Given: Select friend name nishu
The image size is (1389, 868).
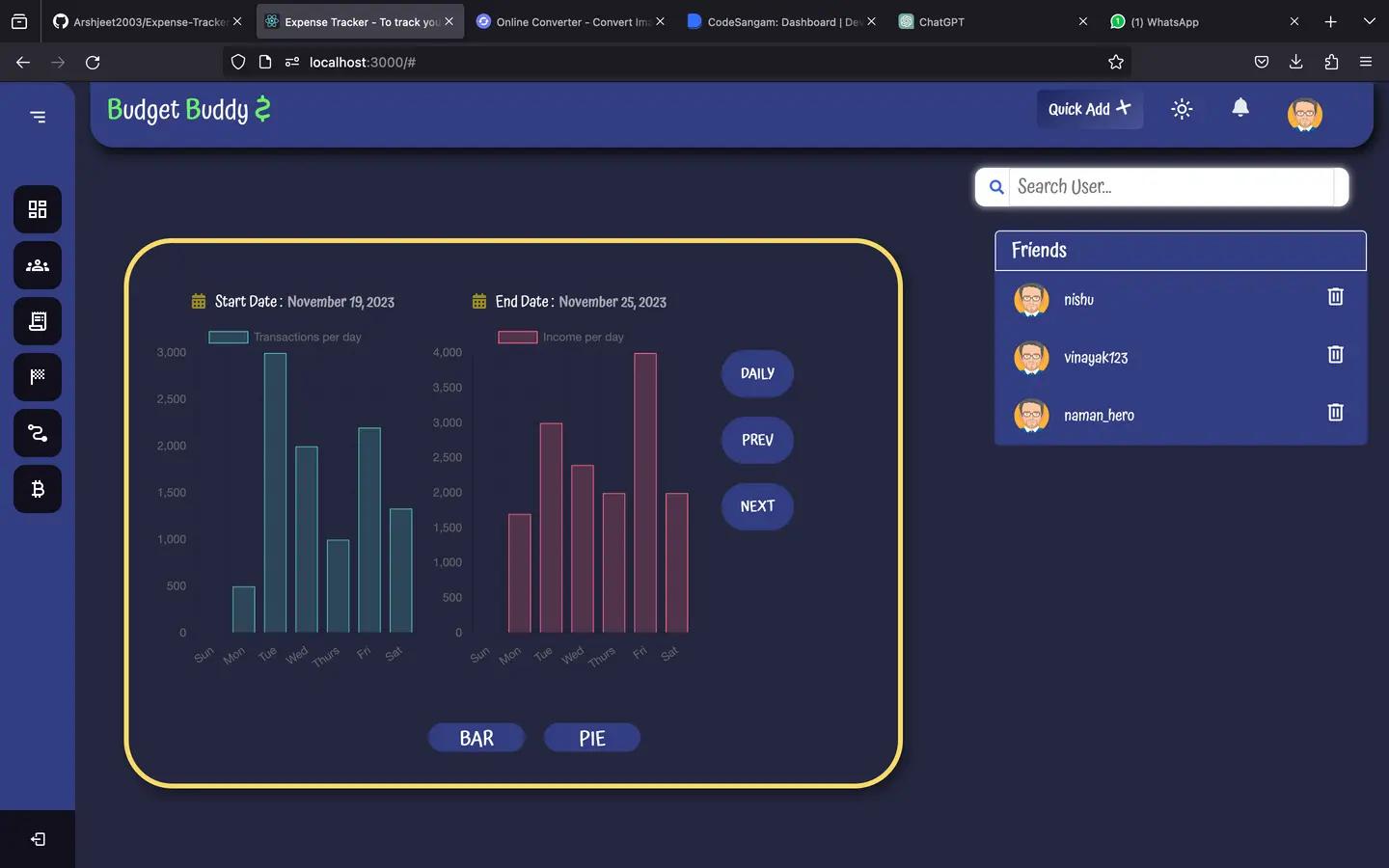Looking at the screenshot, I should coord(1078,300).
